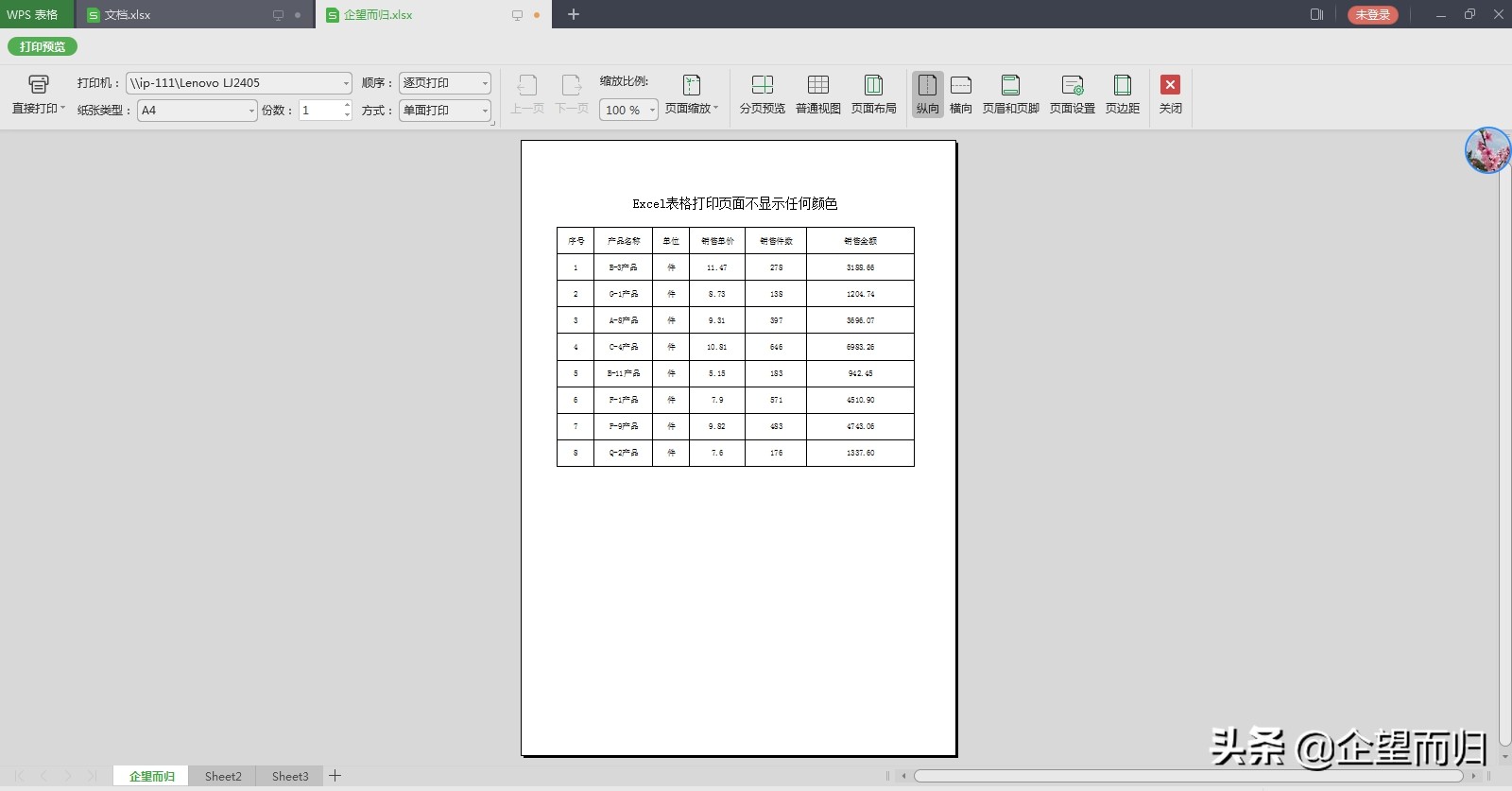The height and width of the screenshot is (791, 1512).
Task: Select the 企望而归 sheet tab
Action: click(x=151, y=776)
